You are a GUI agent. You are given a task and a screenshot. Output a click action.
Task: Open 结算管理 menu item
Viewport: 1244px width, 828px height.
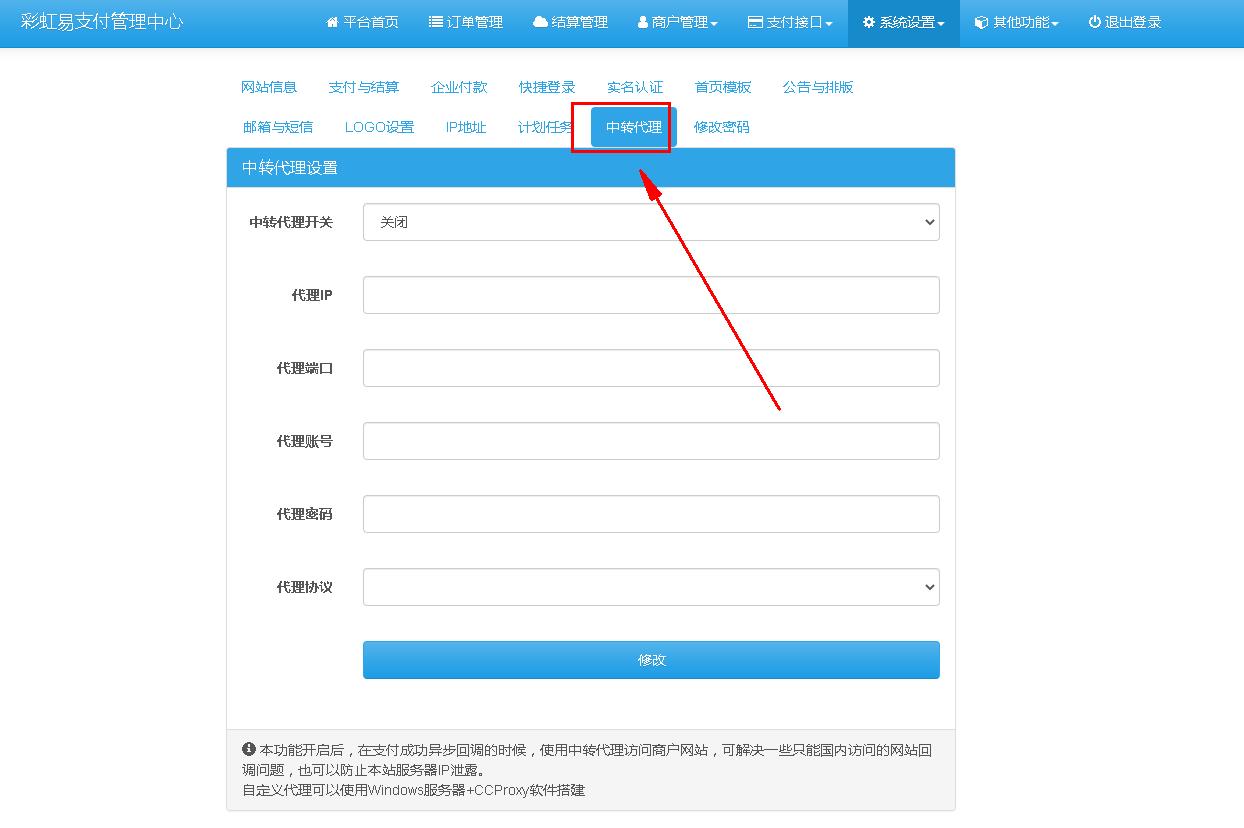570,23
